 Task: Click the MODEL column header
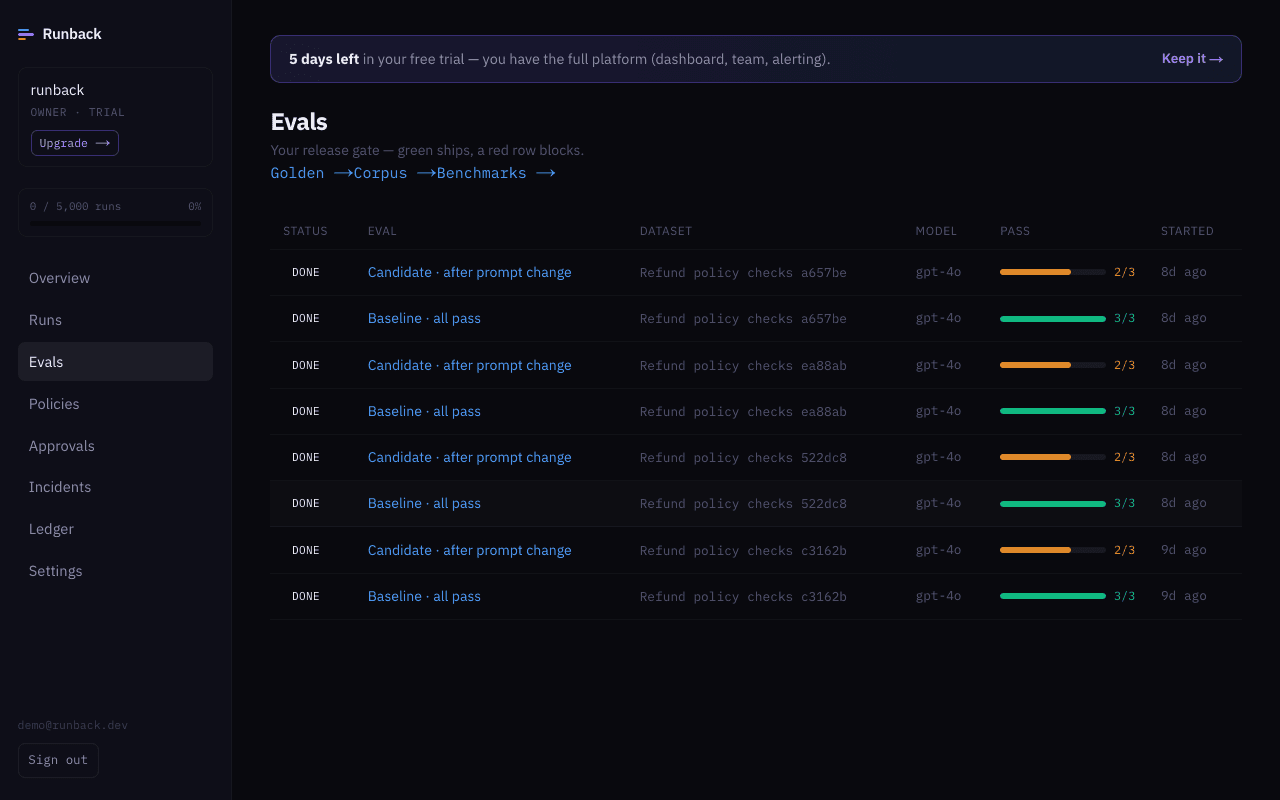point(936,231)
